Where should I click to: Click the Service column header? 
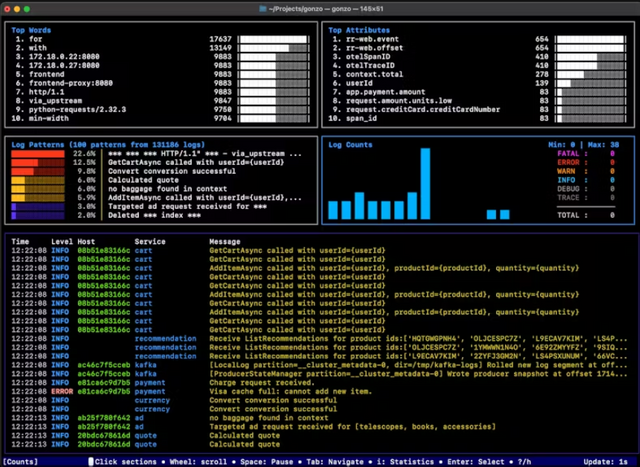point(150,242)
